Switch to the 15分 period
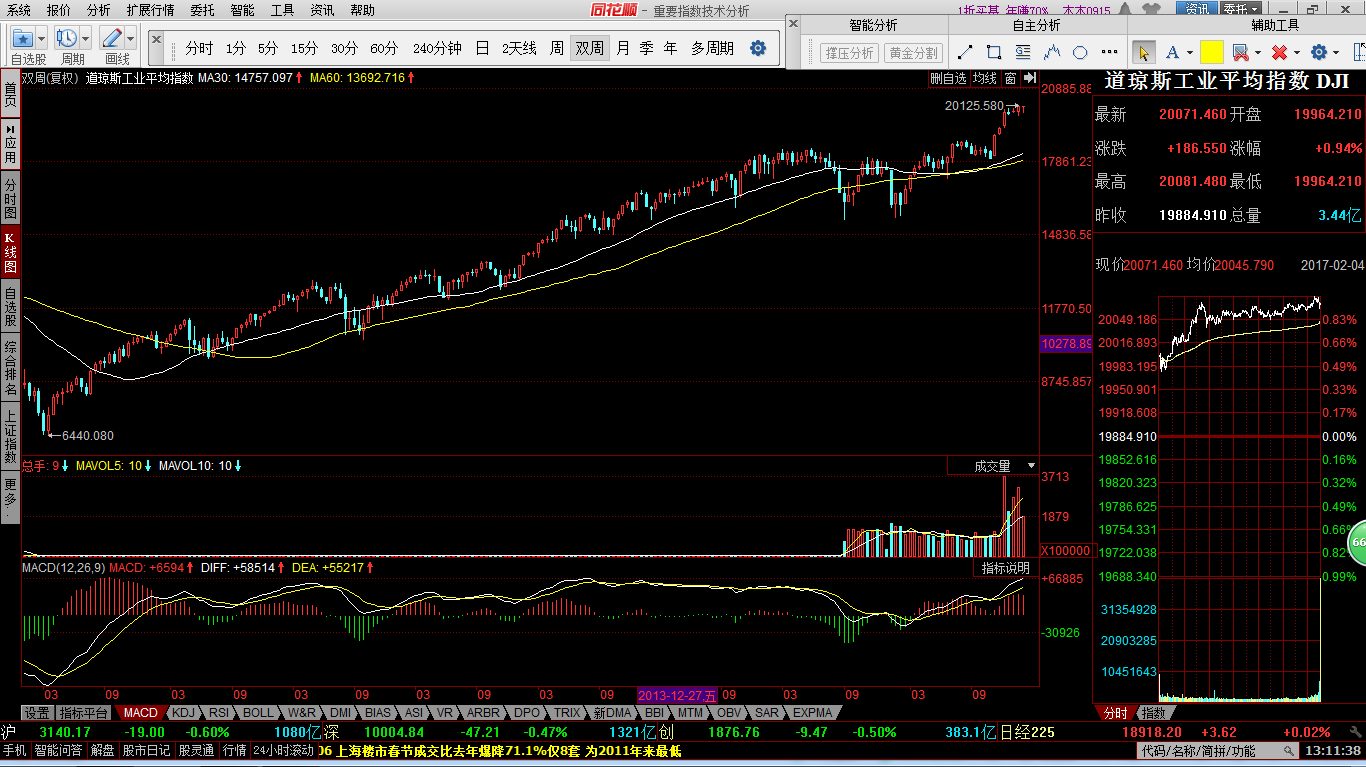Viewport: 1366px width, 767px height. 304,48
